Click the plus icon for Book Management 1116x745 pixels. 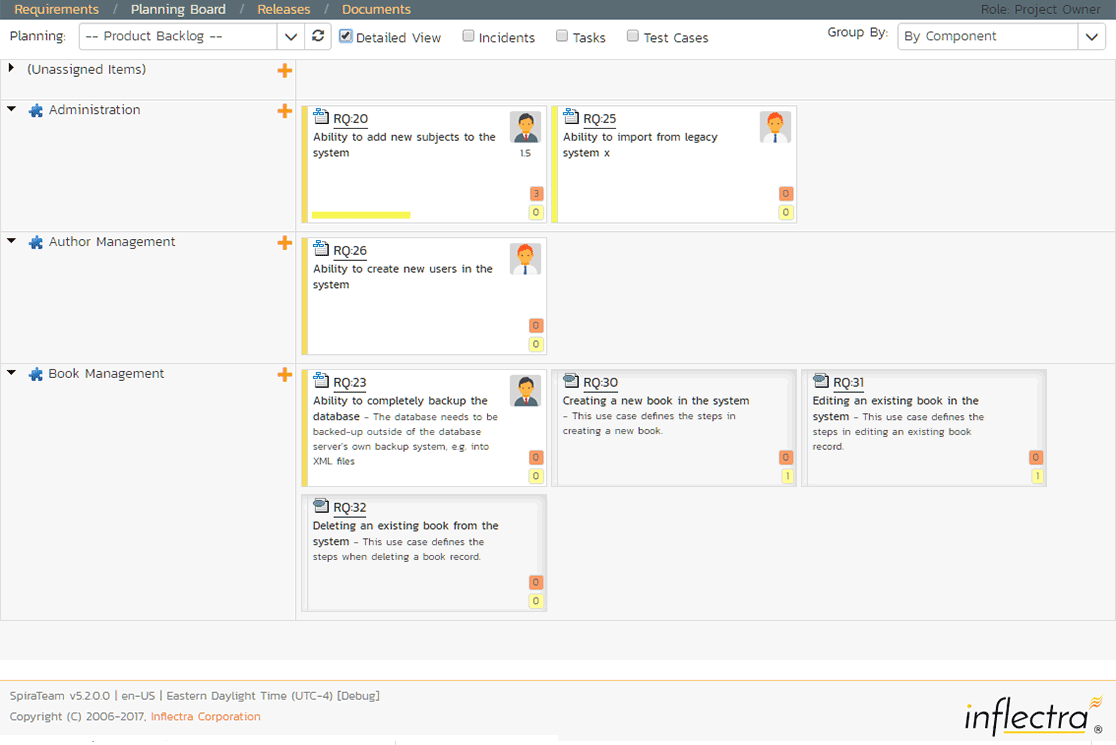[x=285, y=375]
